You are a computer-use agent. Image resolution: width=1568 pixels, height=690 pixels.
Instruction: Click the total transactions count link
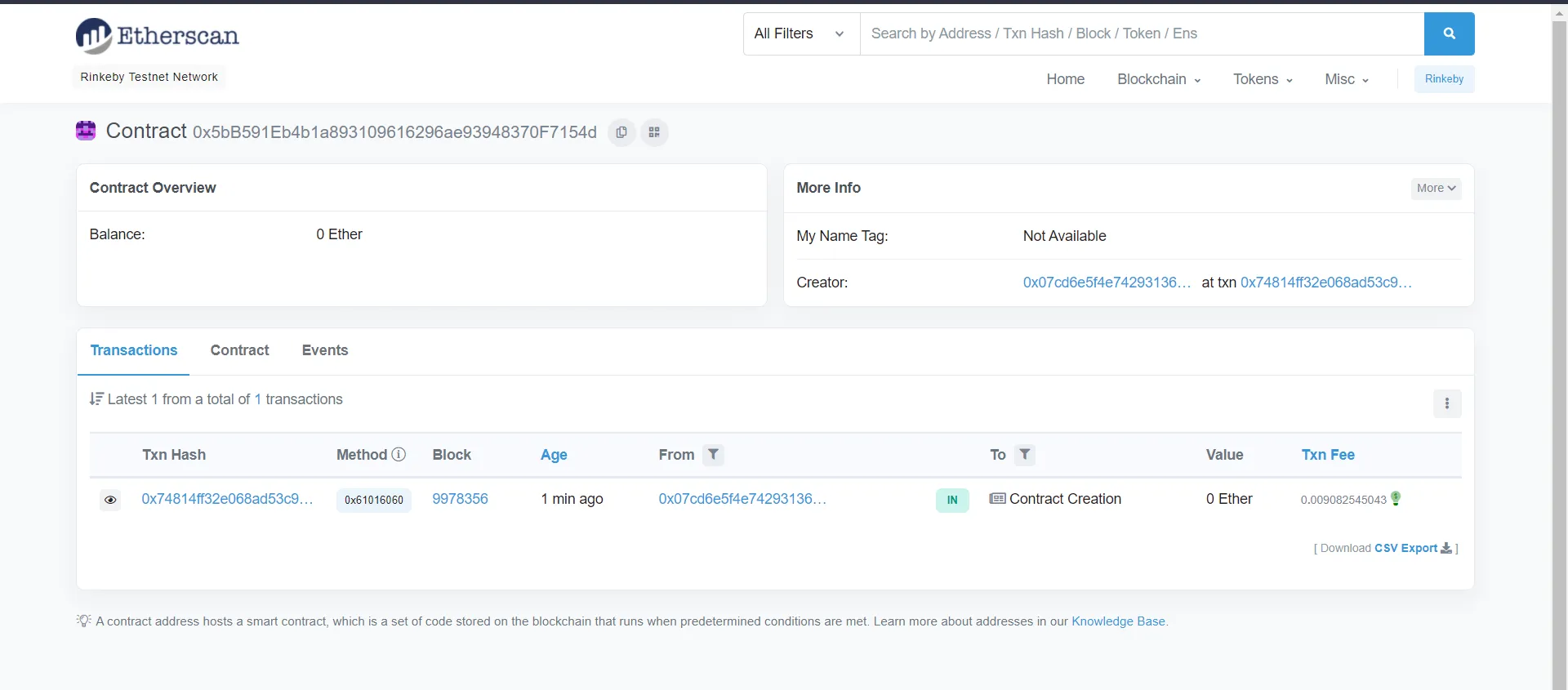click(x=258, y=399)
